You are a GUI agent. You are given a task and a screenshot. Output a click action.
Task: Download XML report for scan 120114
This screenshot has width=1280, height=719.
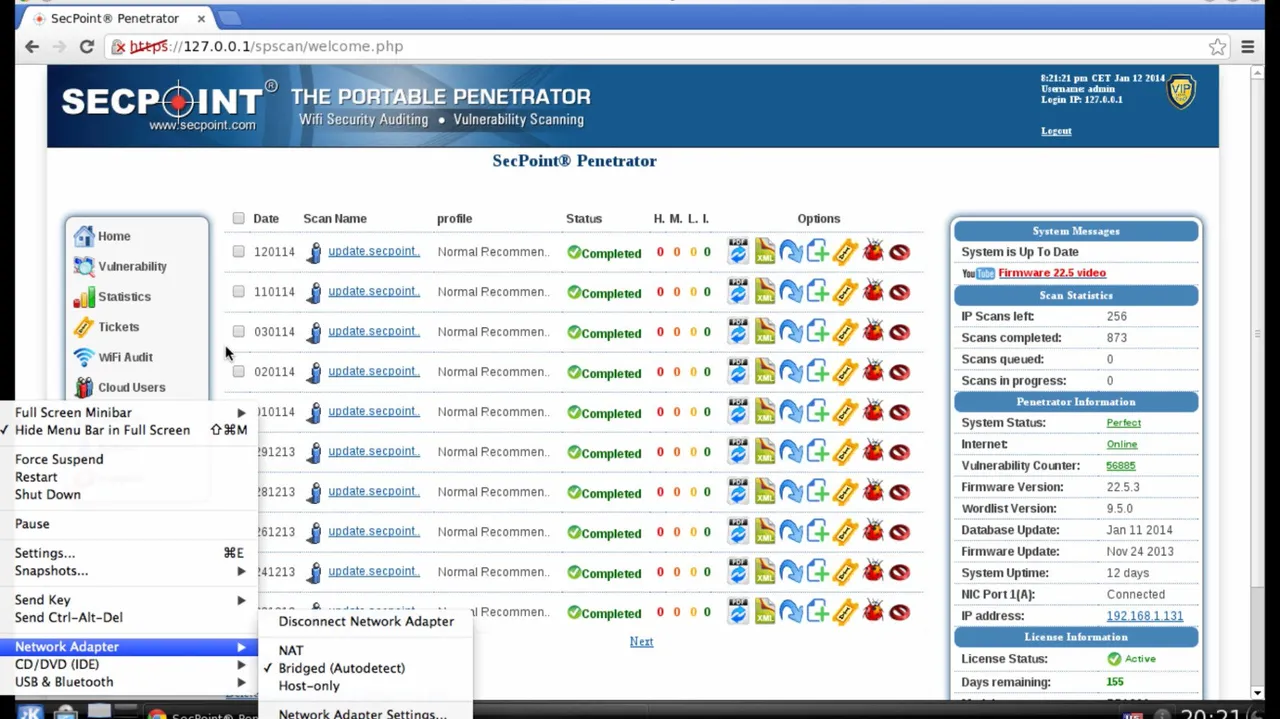[x=765, y=251]
